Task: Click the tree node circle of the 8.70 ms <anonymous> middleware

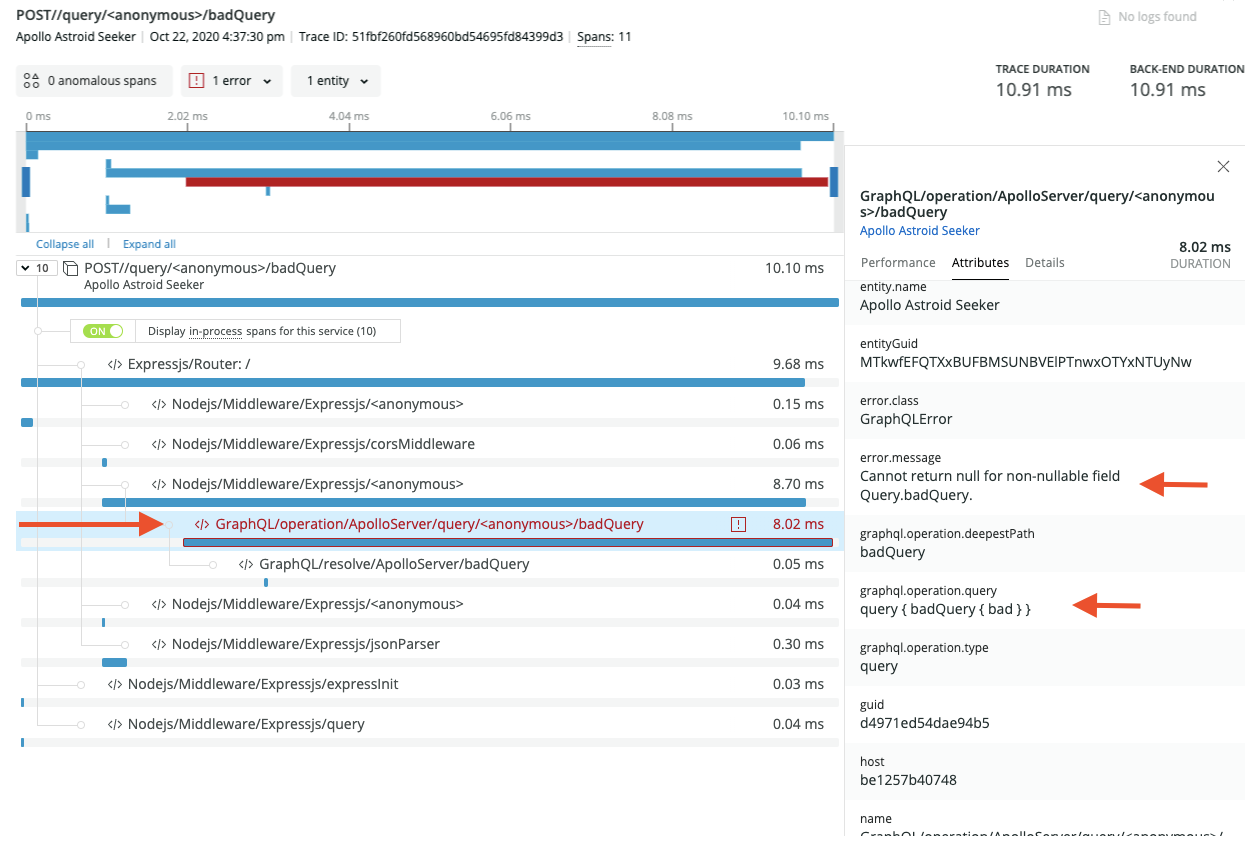Action: [125, 485]
